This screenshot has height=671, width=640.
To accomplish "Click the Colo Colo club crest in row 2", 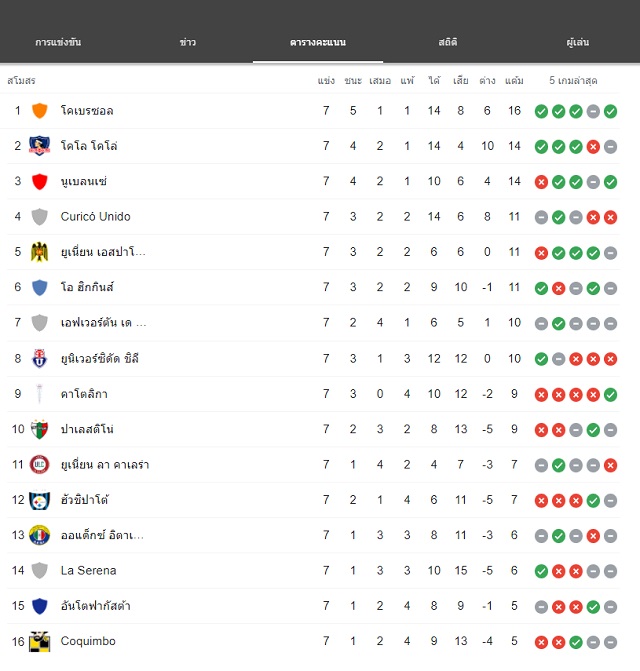I will click(39, 146).
